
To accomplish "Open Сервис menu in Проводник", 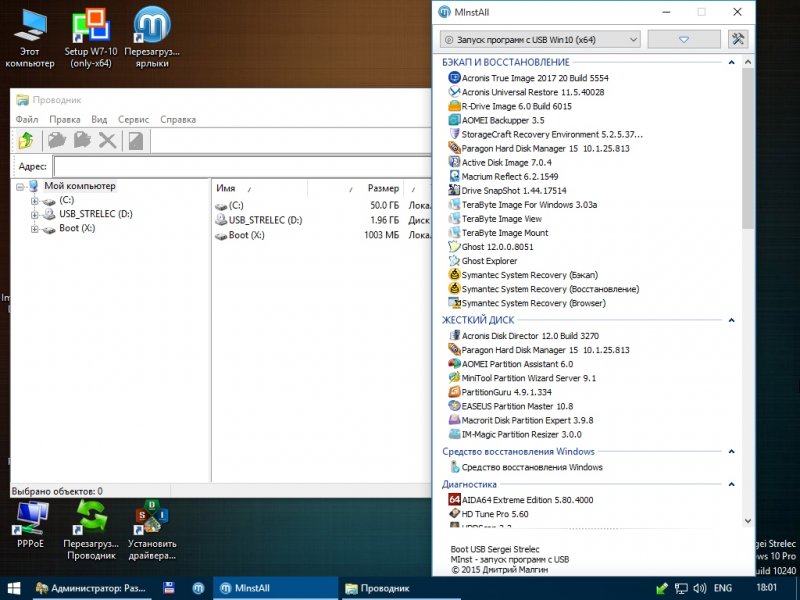I will [x=133, y=119].
